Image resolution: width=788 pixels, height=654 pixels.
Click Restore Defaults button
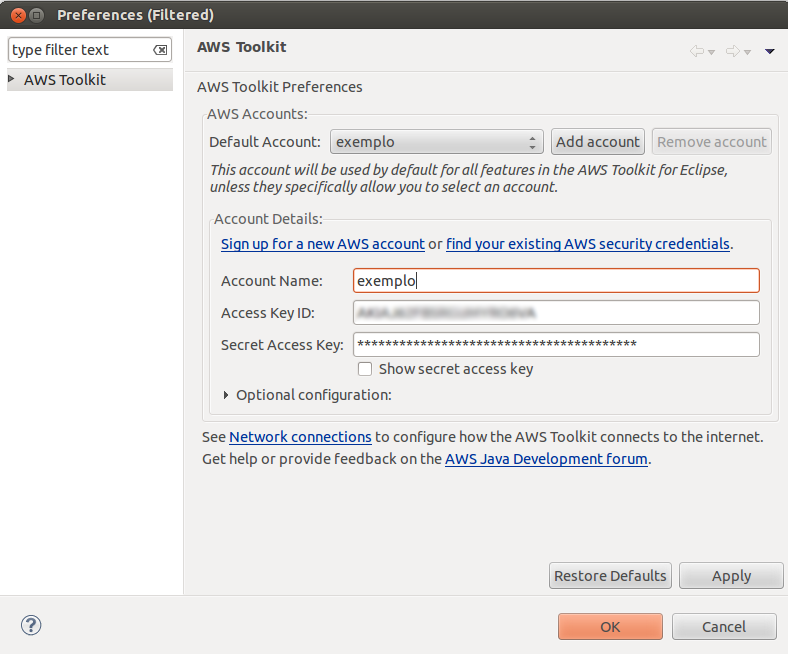click(610, 576)
